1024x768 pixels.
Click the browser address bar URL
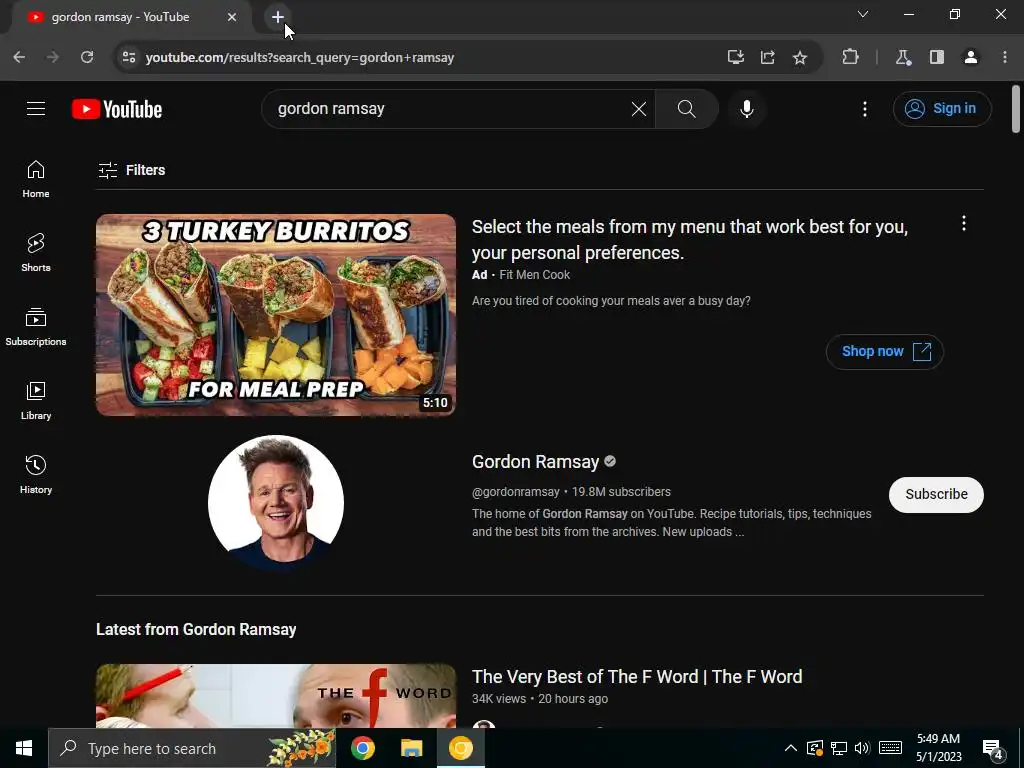(x=300, y=57)
